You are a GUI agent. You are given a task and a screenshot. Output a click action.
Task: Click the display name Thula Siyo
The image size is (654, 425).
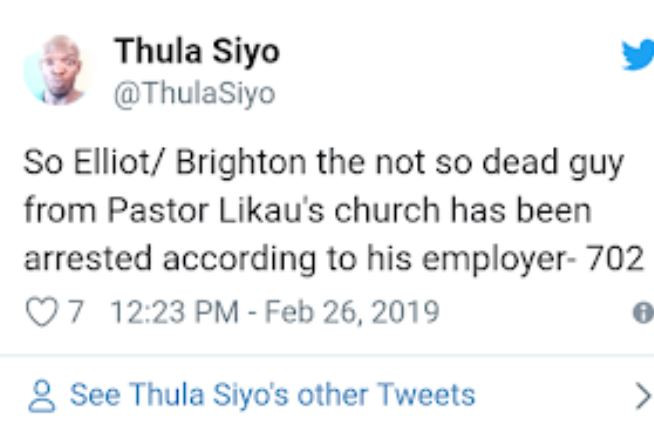(x=196, y=49)
